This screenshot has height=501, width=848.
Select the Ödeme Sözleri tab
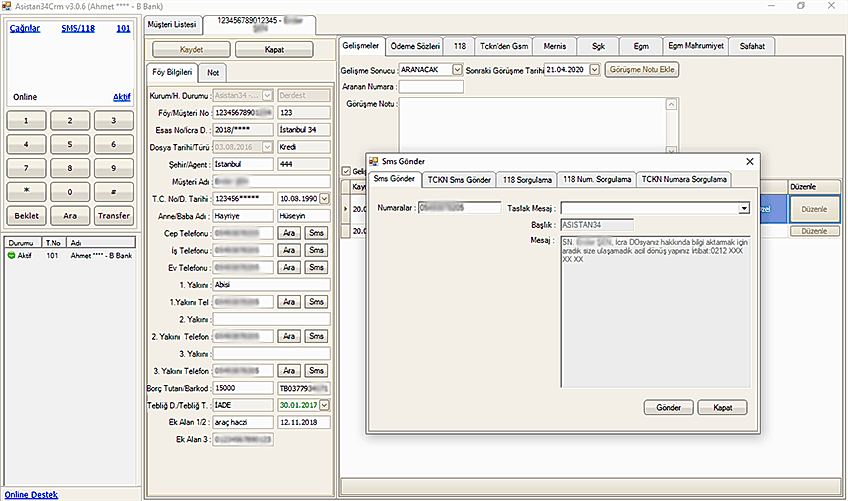point(415,46)
